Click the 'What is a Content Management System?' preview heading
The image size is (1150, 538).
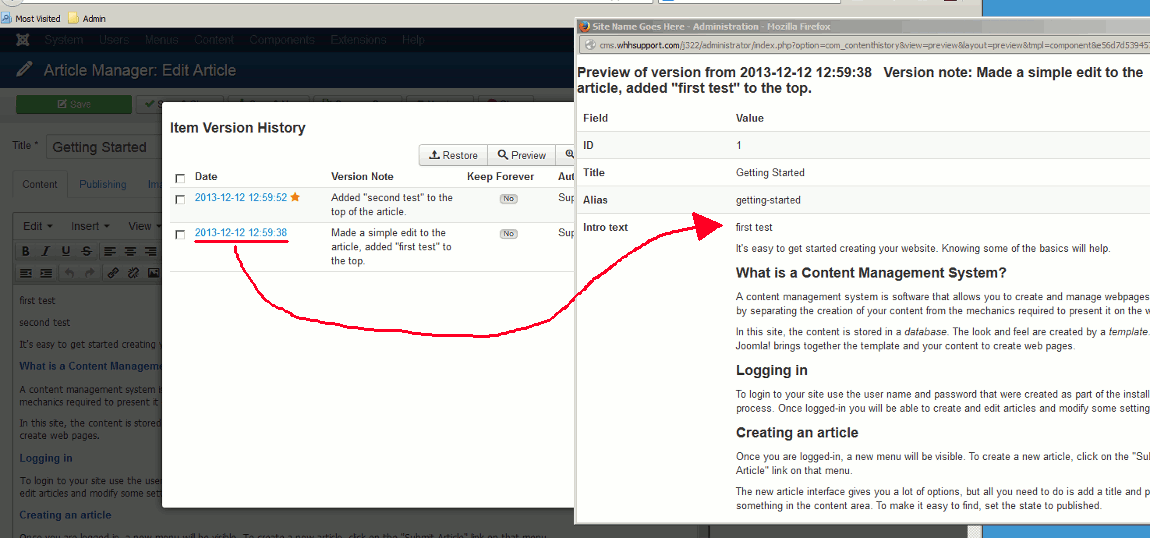[x=871, y=273]
